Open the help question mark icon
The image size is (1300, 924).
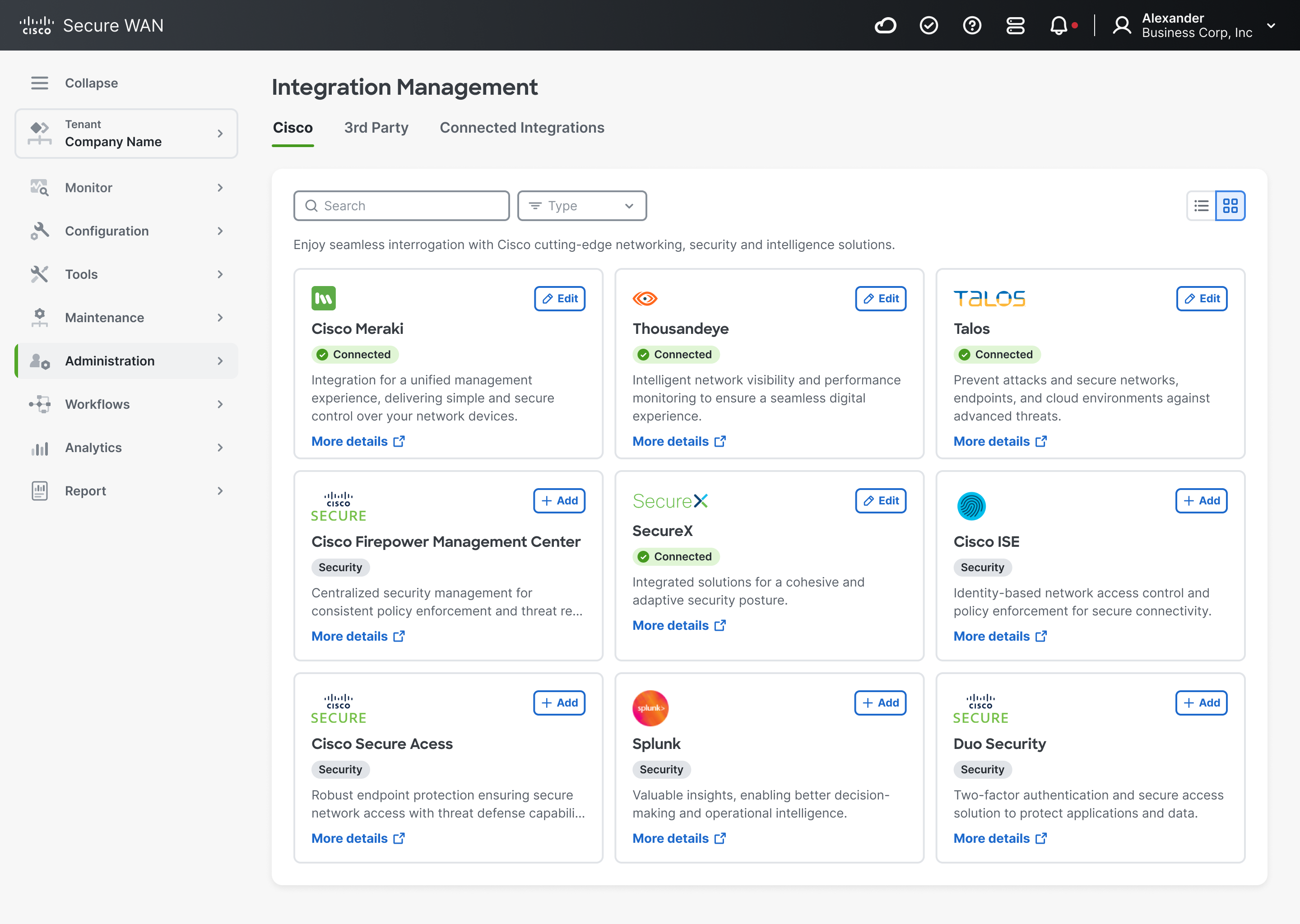[972, 26]
